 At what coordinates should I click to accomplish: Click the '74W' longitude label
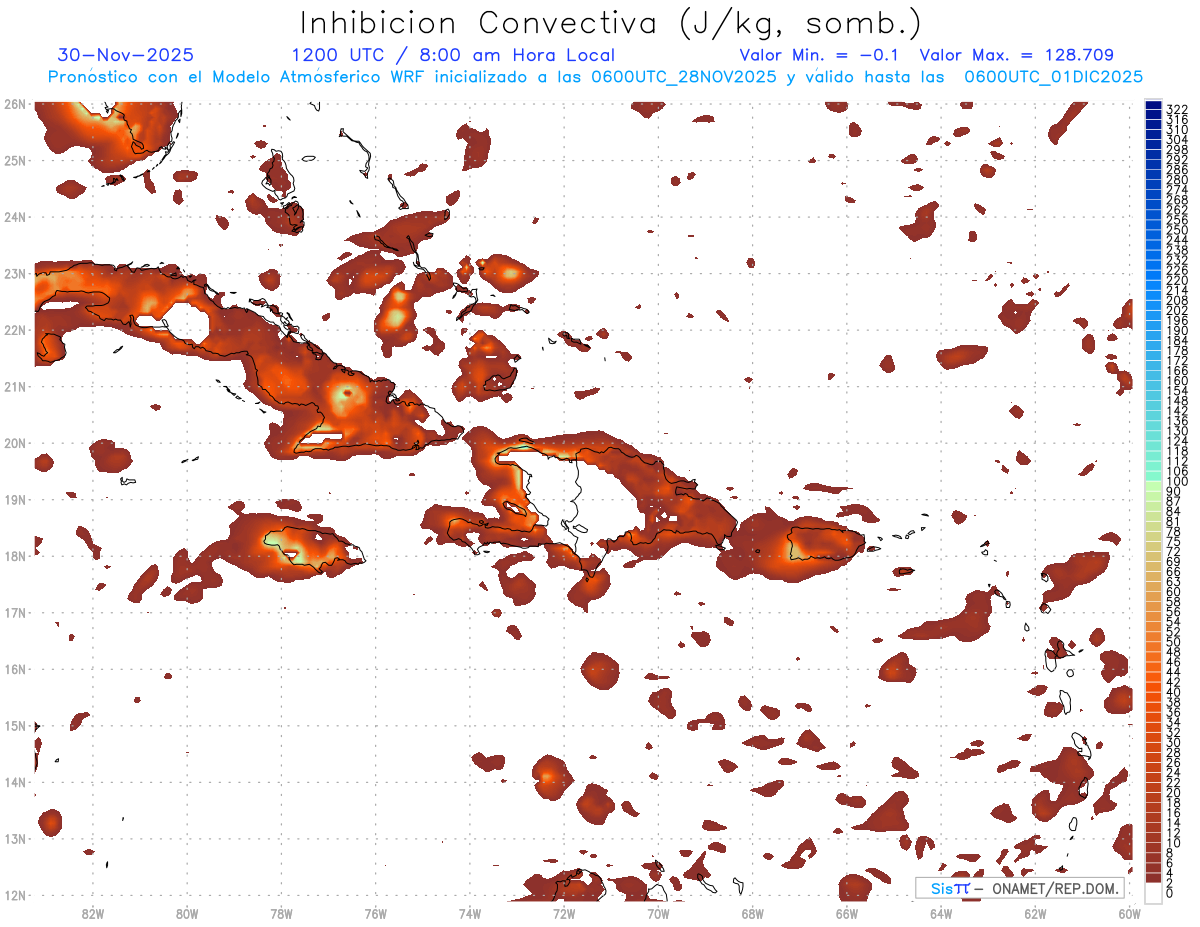pyautogui.click(x=470, y=913)
